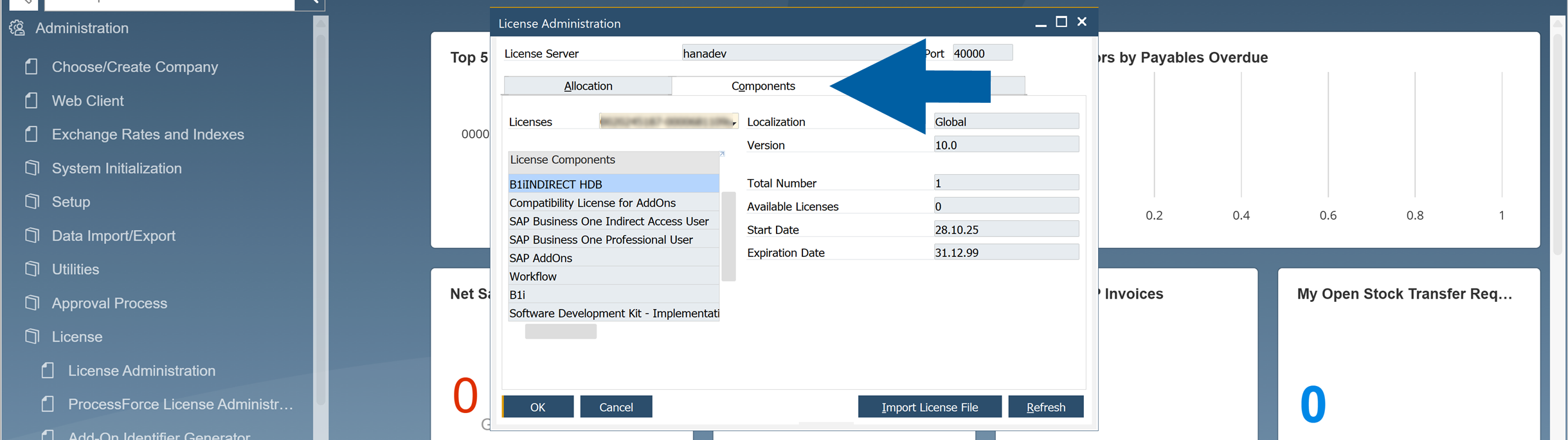Screen dimensions: 1568x440
Task: Select SAP Business One Professional User row
Action: tap(613, 240)
